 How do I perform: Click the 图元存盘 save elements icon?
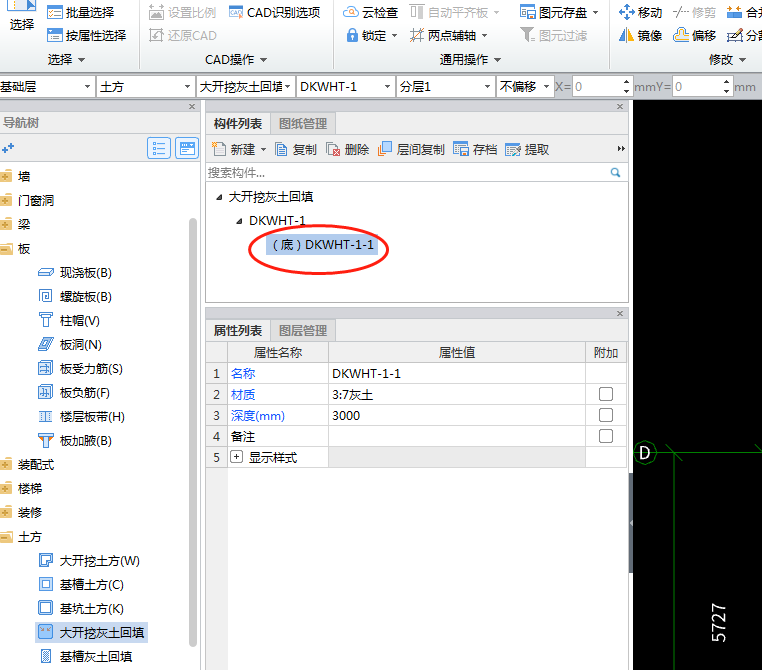527,12
